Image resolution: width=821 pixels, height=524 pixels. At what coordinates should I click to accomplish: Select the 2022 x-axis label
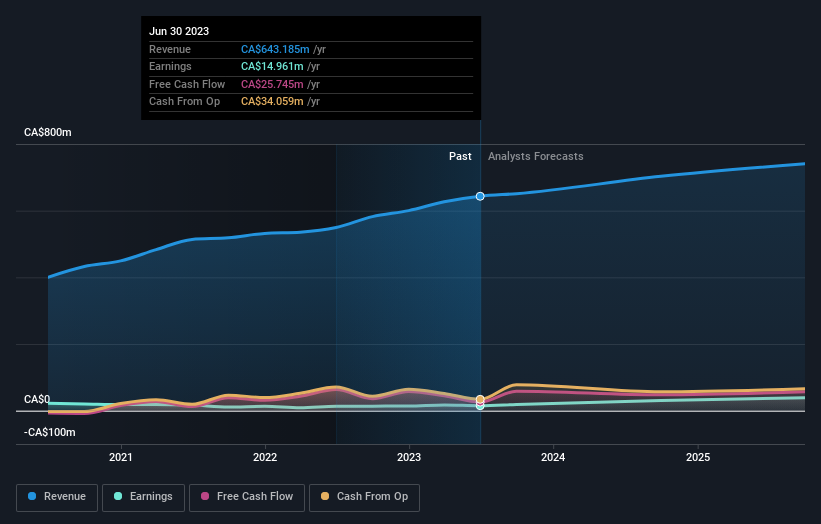(265, 458)
